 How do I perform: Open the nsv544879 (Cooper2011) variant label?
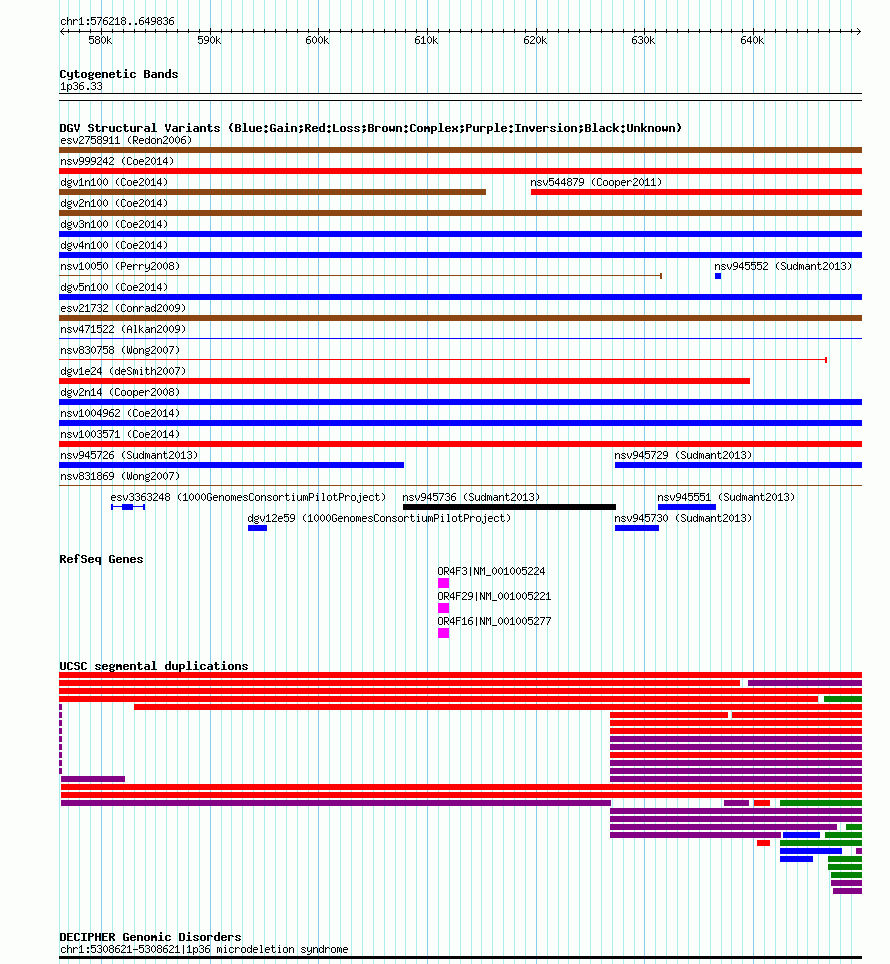(596, 182)
